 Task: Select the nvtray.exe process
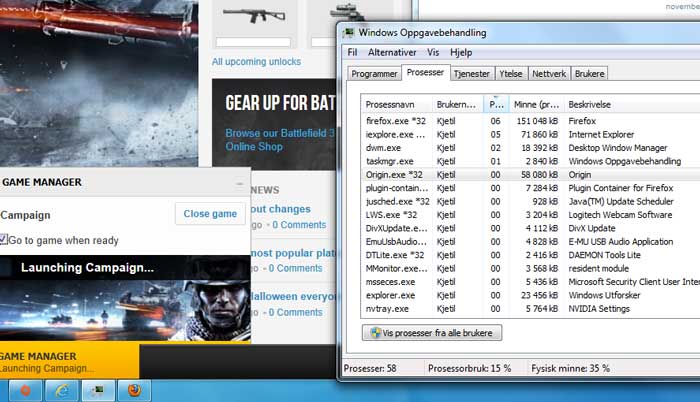tap(531, 309)
